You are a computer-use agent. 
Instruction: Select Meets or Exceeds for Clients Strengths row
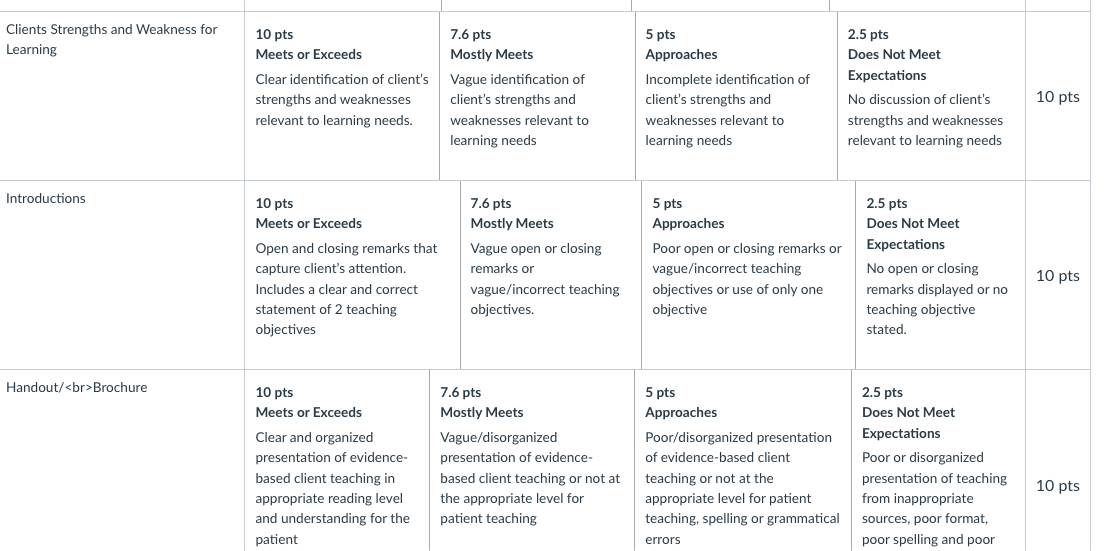pos(342,95)
